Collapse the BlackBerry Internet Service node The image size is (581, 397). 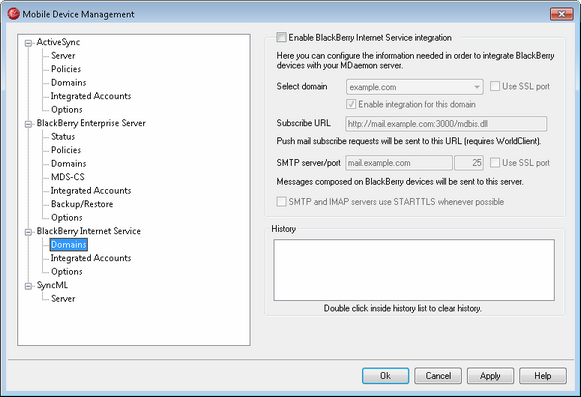pyautogui.click(x=28, y=232)
